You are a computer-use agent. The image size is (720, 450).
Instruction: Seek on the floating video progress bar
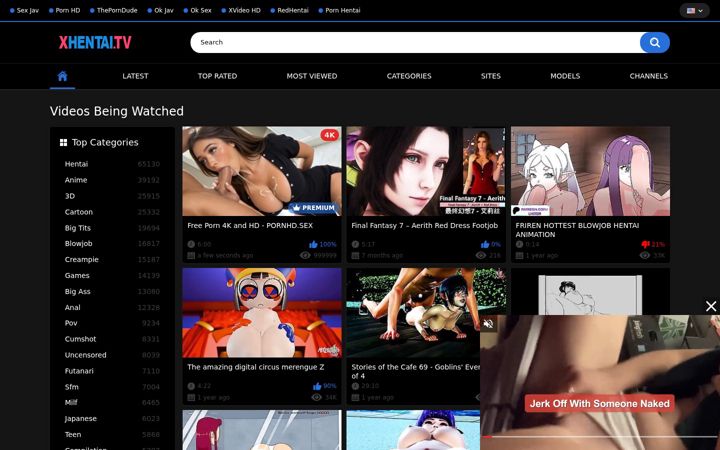click(x=600, y=437)
